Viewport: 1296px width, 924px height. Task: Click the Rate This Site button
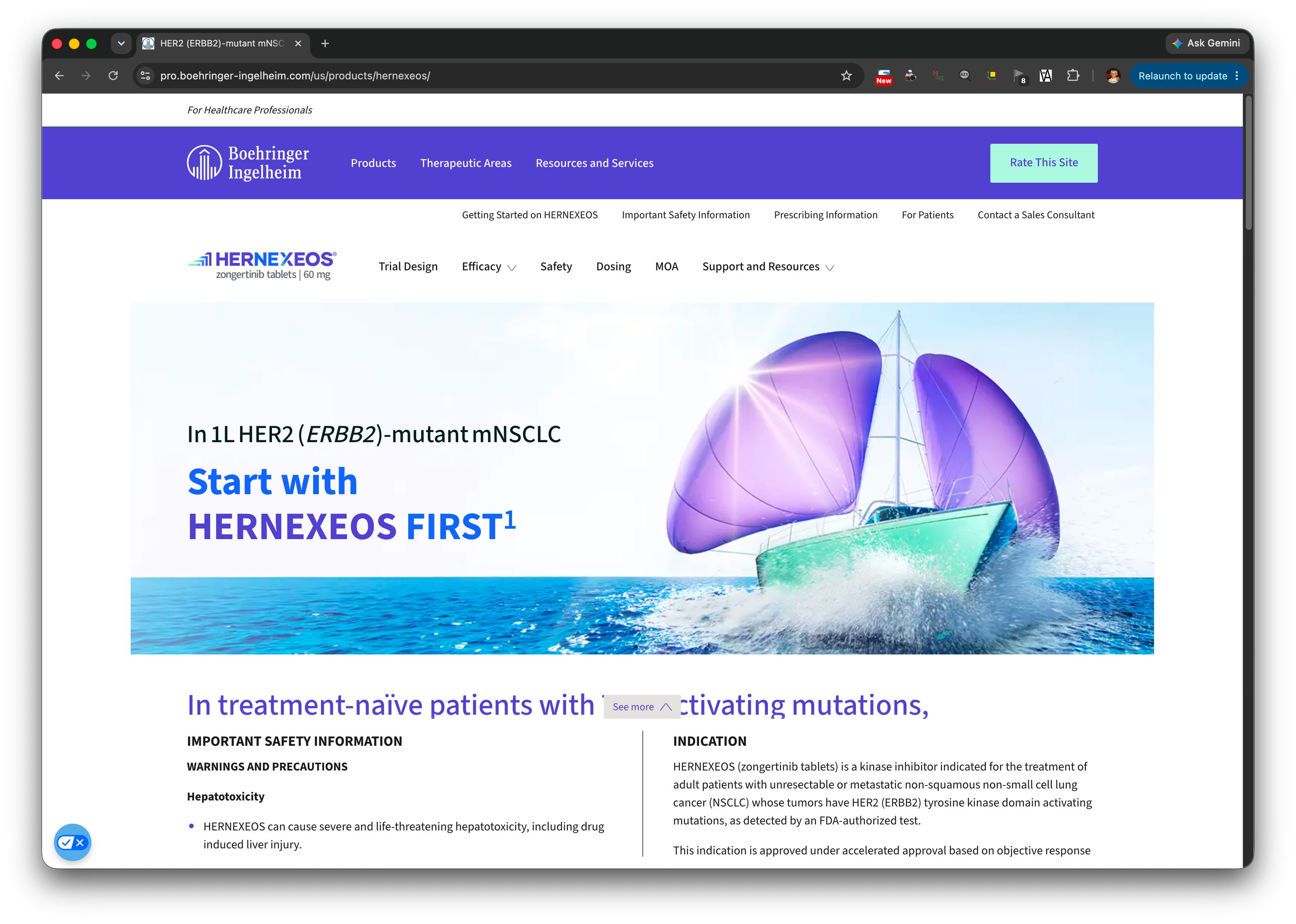(x=1044, y=163)
